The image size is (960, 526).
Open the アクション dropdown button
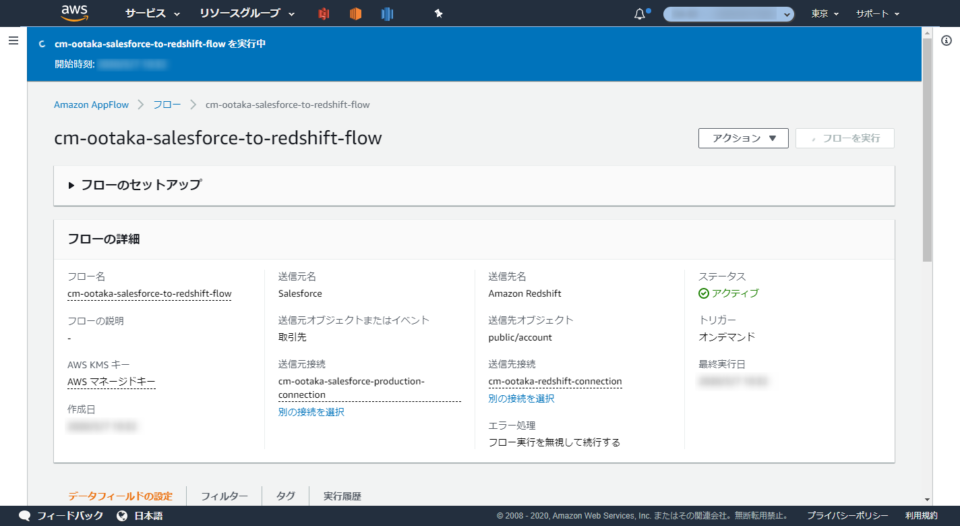[x=743, y=138]
